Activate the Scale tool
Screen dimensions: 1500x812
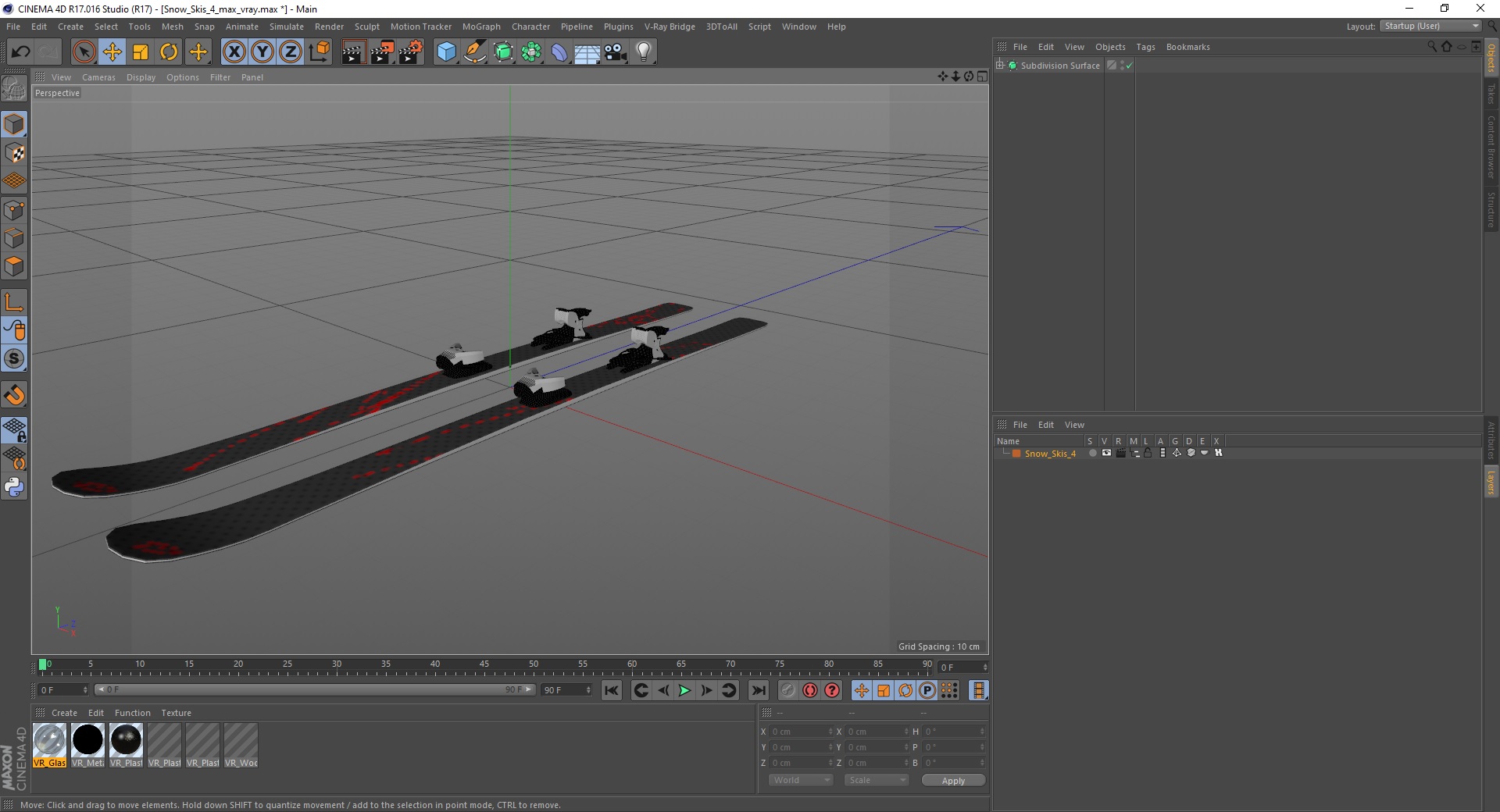141,52
